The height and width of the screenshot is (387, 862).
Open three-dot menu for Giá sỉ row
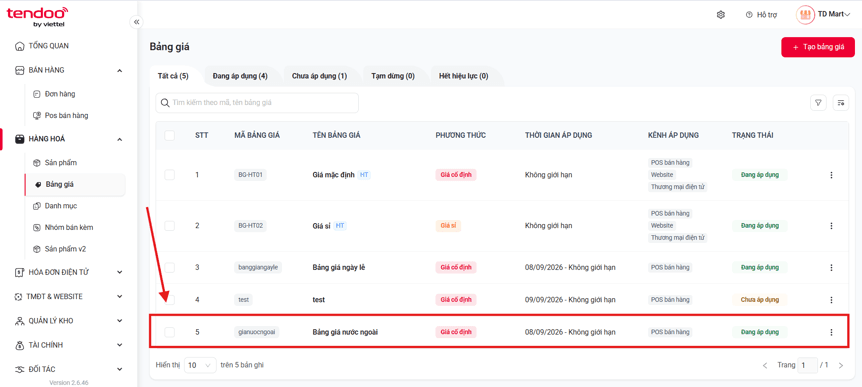click(x=831, y=225)
